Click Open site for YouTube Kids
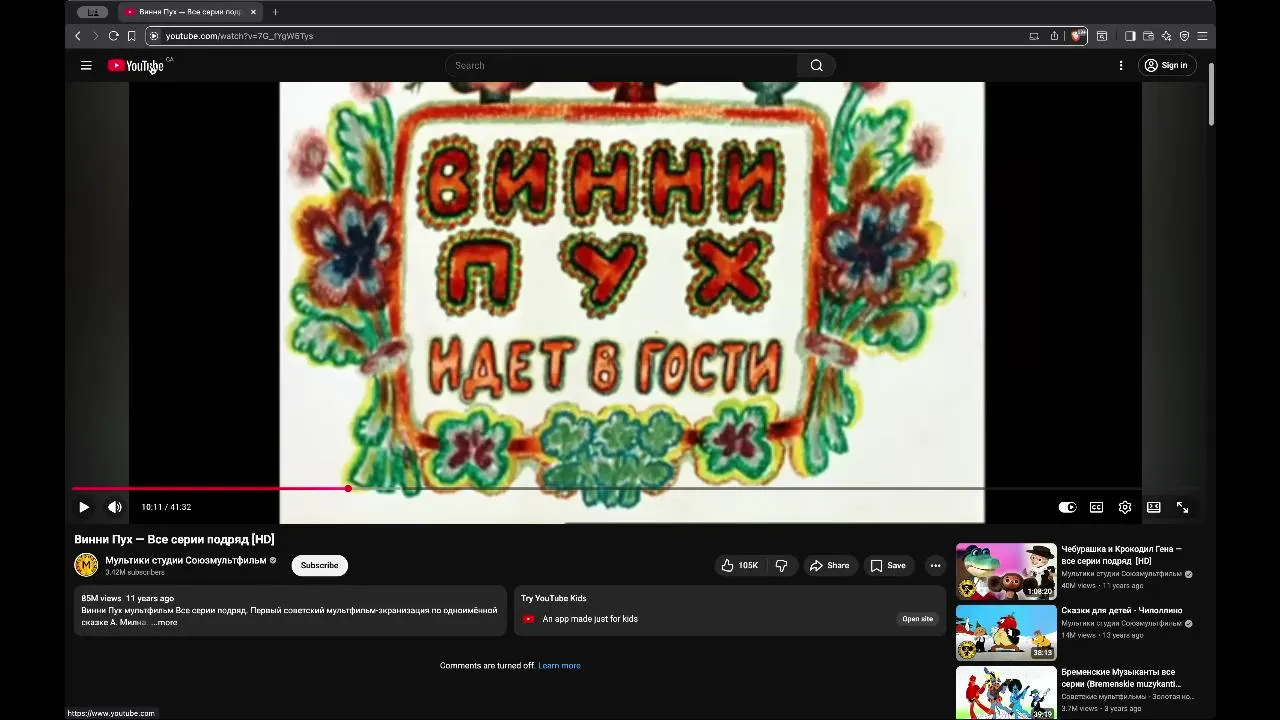The height and width of the screenshot is (720, 1280). 917,619
